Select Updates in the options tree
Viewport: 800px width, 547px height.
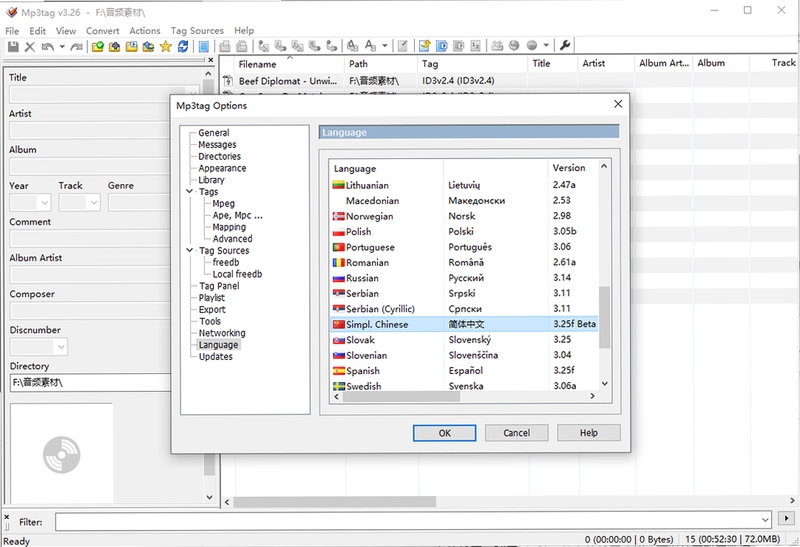click(216, 356)
